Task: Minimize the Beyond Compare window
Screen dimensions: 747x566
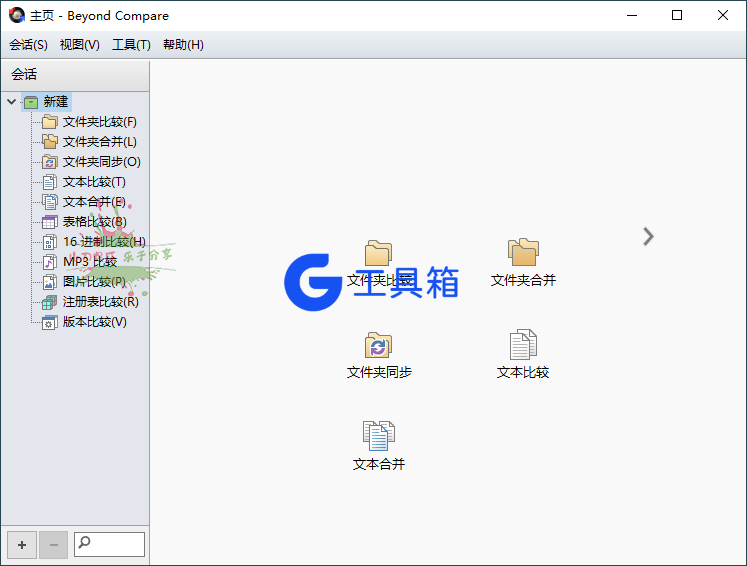Action: [x=632, y=15]
